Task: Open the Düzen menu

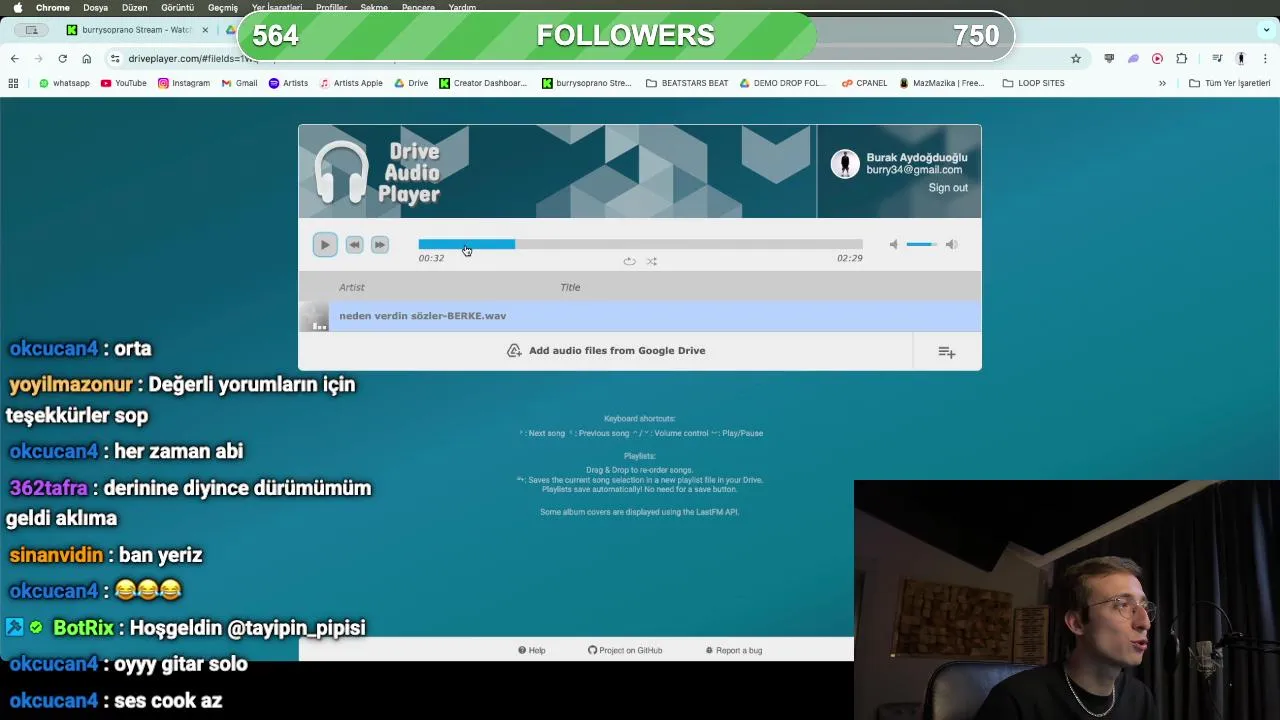Action: point(134,7)
